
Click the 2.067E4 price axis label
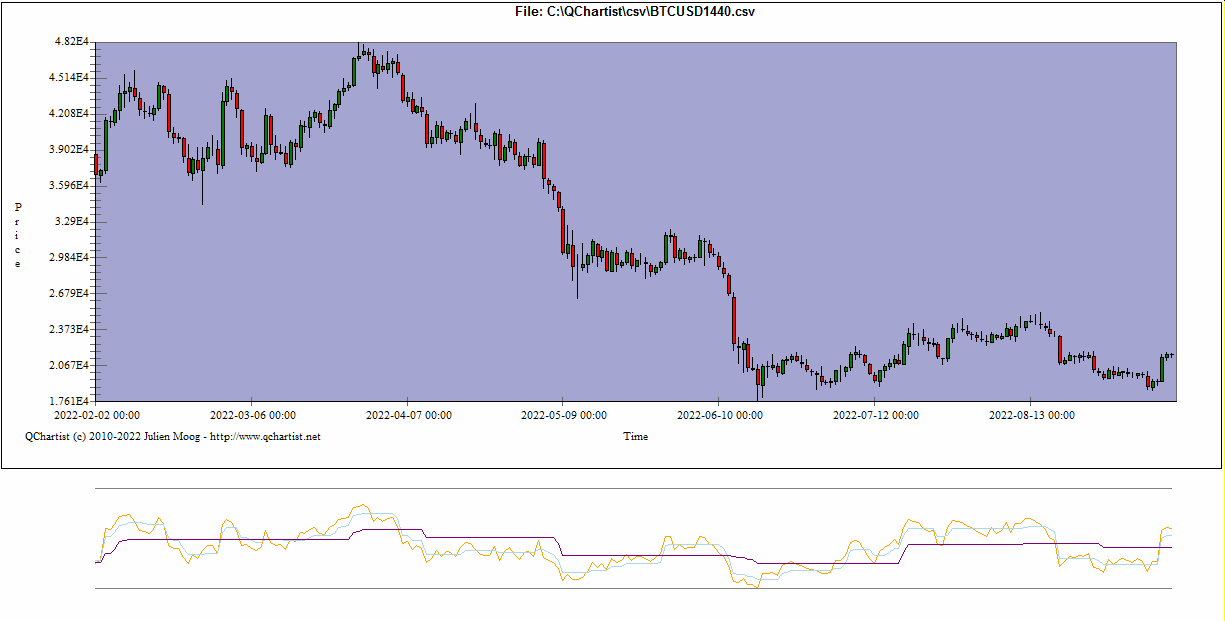pos(71,366)
